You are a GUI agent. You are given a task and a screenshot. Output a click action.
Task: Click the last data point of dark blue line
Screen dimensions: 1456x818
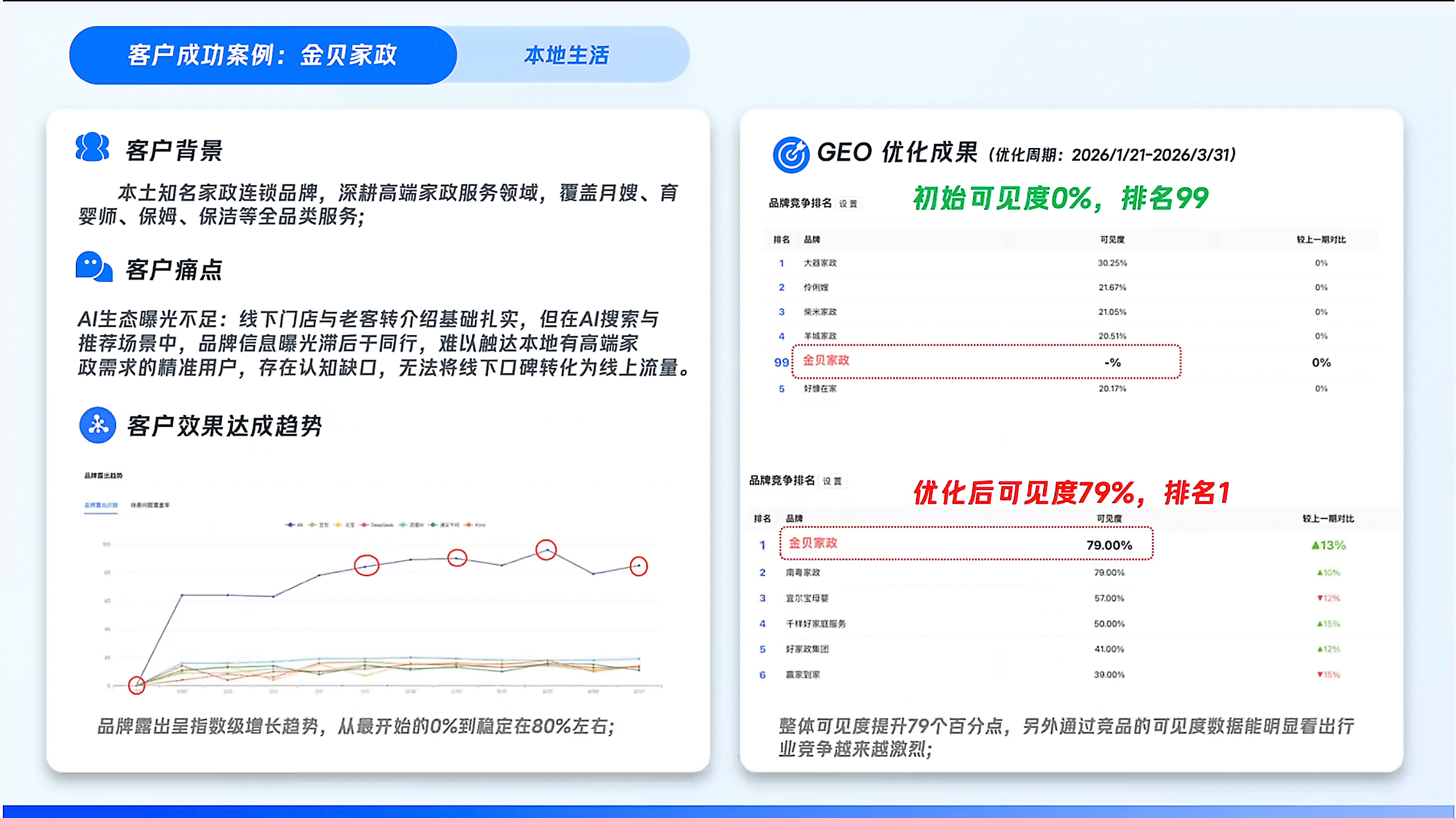[x=638, y=566]
